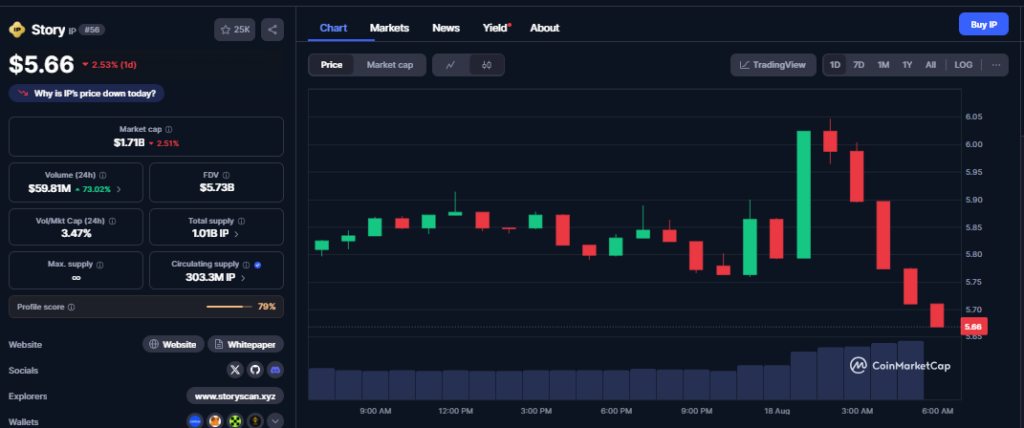Expand Total supply 1.01B IP arrow
This screenshot has height=428, width=1024.
pos(236,234)
